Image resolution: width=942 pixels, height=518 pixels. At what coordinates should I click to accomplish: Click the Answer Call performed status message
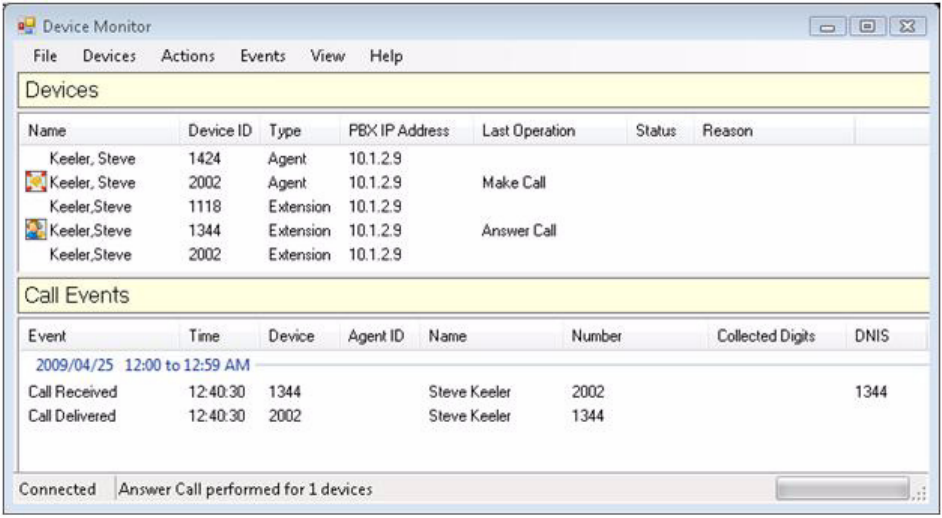[x=245, y=489]
